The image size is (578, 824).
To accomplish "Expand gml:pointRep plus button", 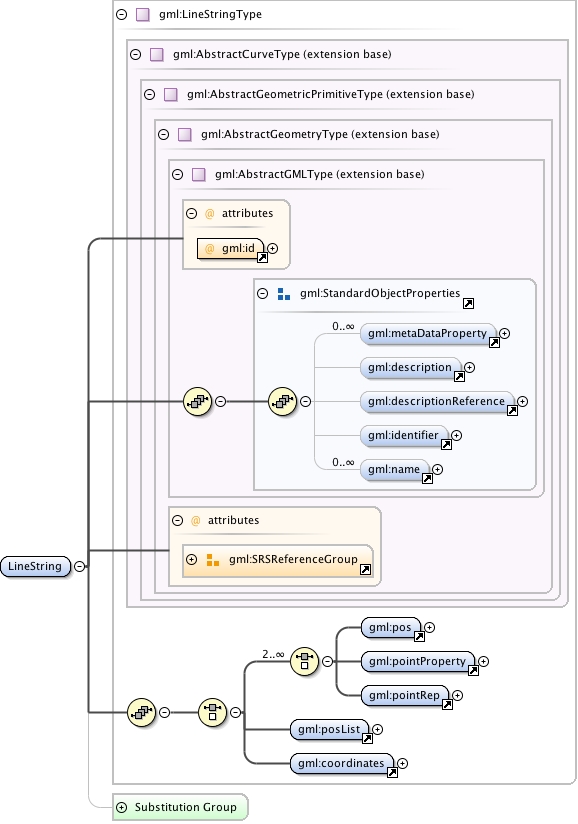I will coord(457,695).
